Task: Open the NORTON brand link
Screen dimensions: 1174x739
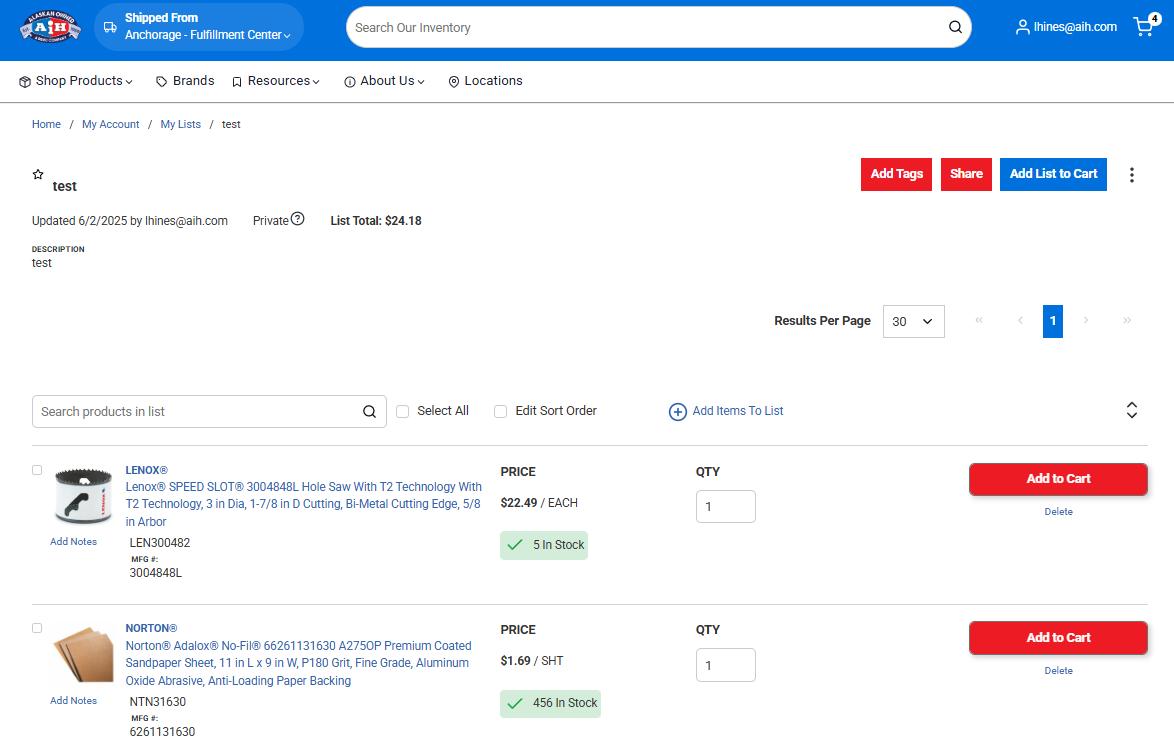Action: click(x=151, y=628)
